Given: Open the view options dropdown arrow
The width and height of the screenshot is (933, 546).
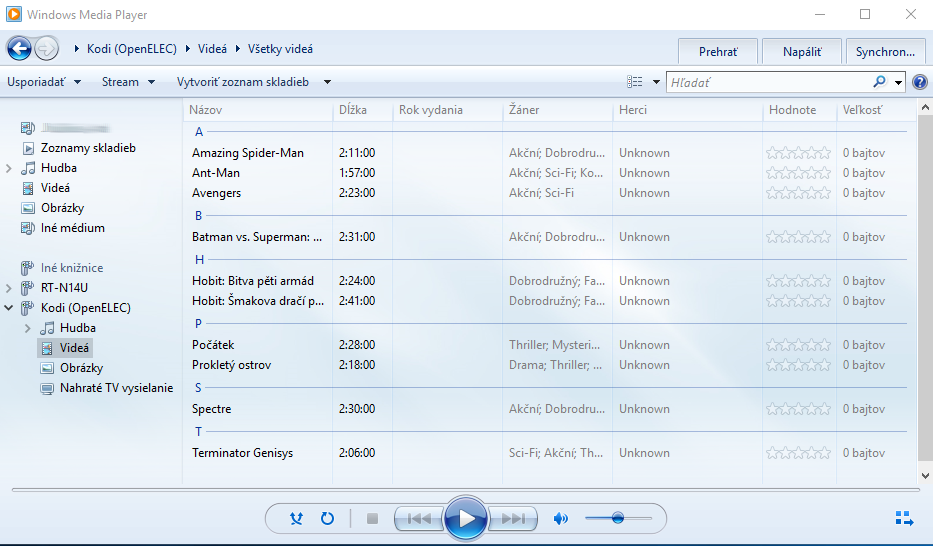Looking at the screenshot, I should click(656, 82).
